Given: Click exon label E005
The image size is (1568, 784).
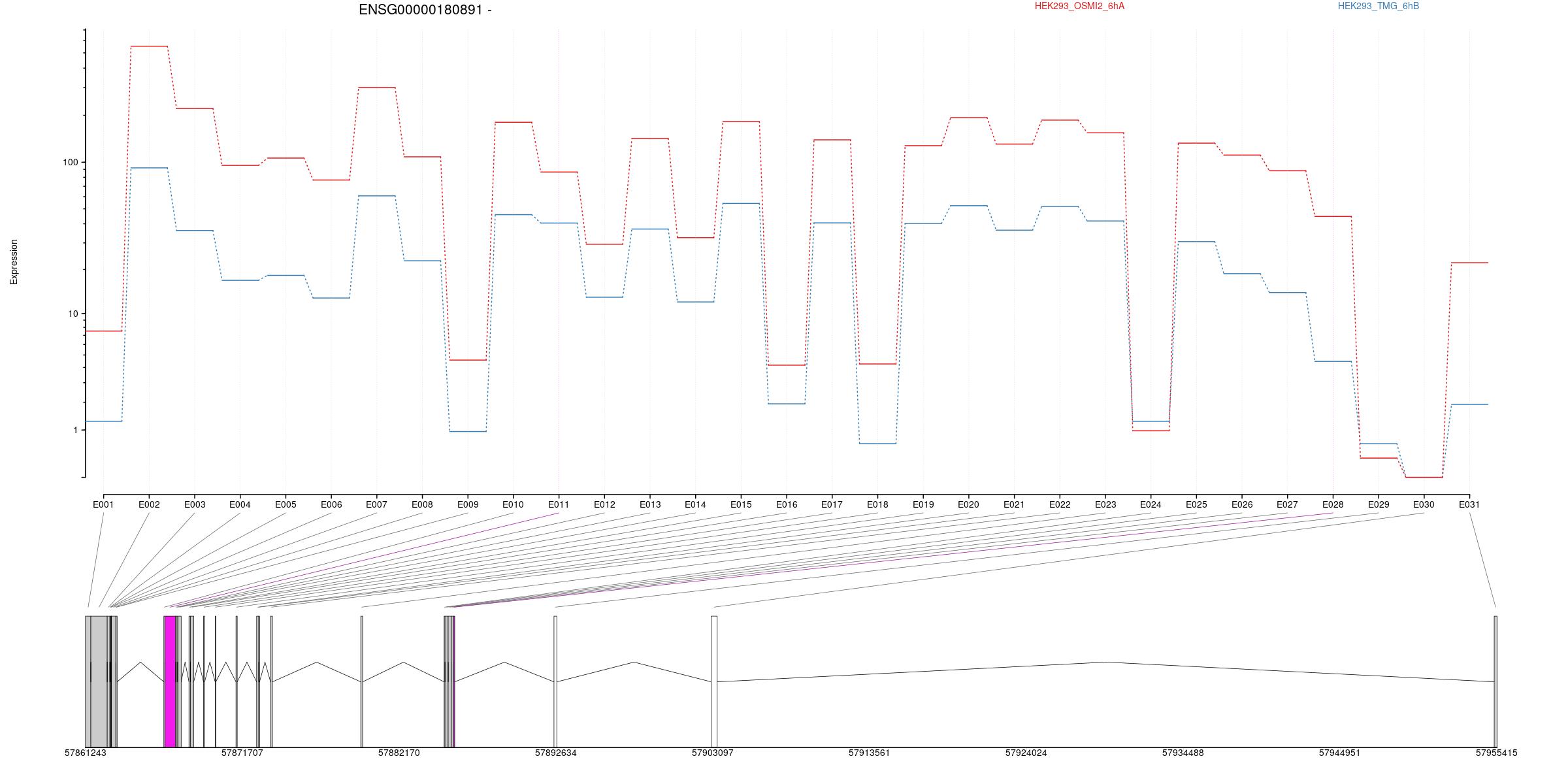Looking at the screenshot, I should pos(286,504).
